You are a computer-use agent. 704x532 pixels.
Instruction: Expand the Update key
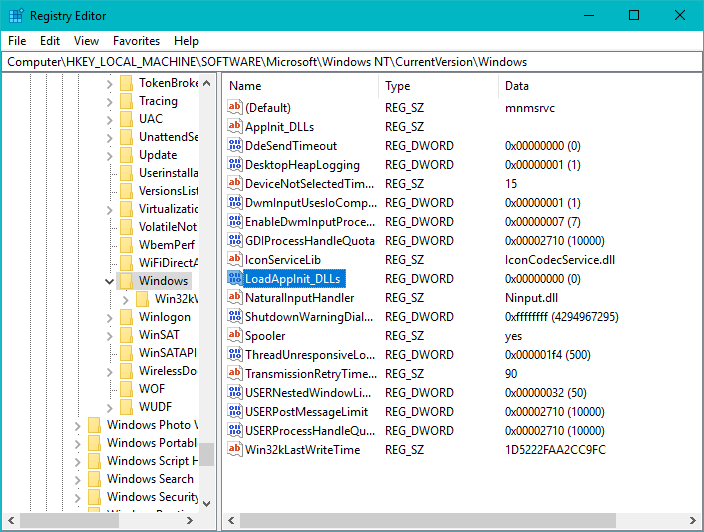coord(110,155)
